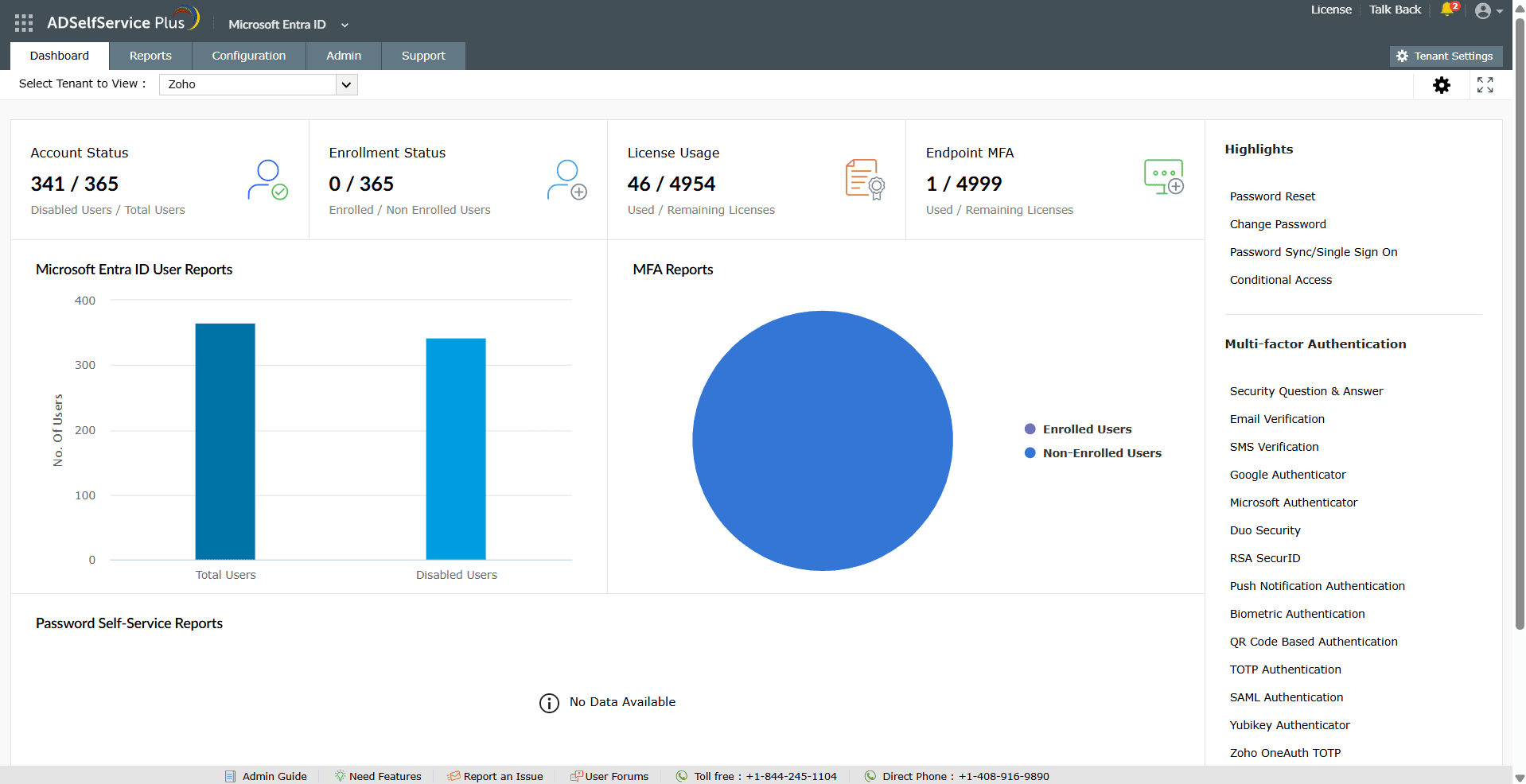Click the Endpoint MFA icon
The image size is (1526, 784).
pyautogui.click(x=1164, y=177)
